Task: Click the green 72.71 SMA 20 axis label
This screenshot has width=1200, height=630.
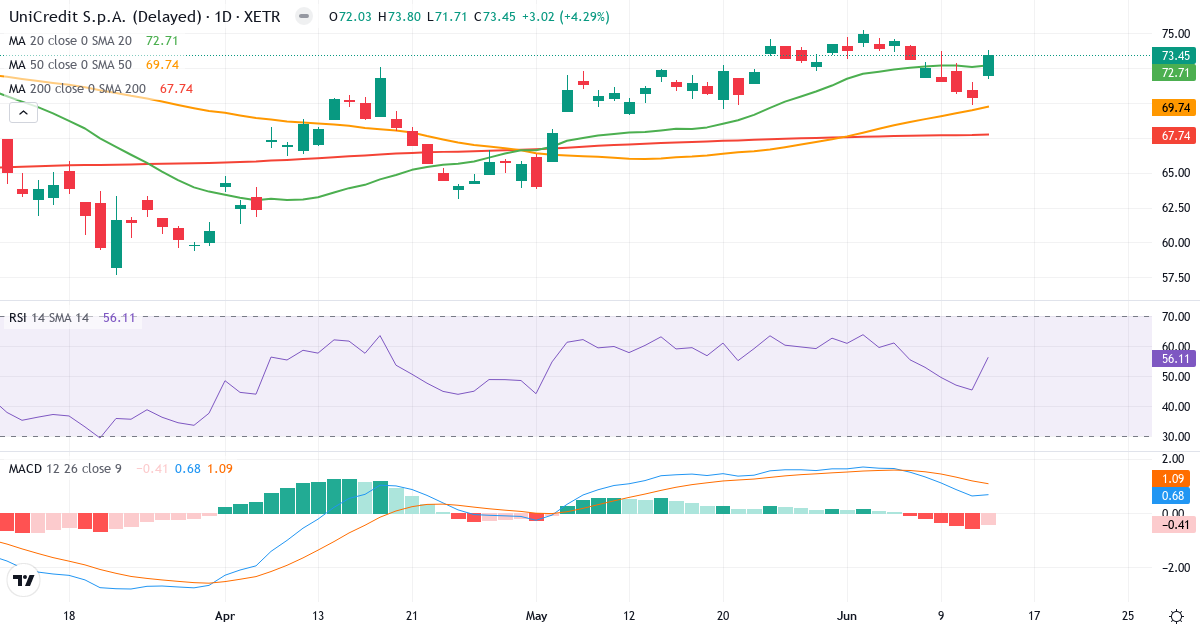Action: (x=1173, y=73)
